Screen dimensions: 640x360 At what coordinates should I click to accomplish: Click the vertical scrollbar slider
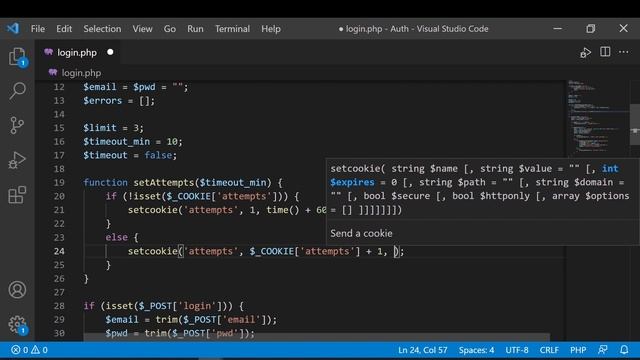[635, 125]
